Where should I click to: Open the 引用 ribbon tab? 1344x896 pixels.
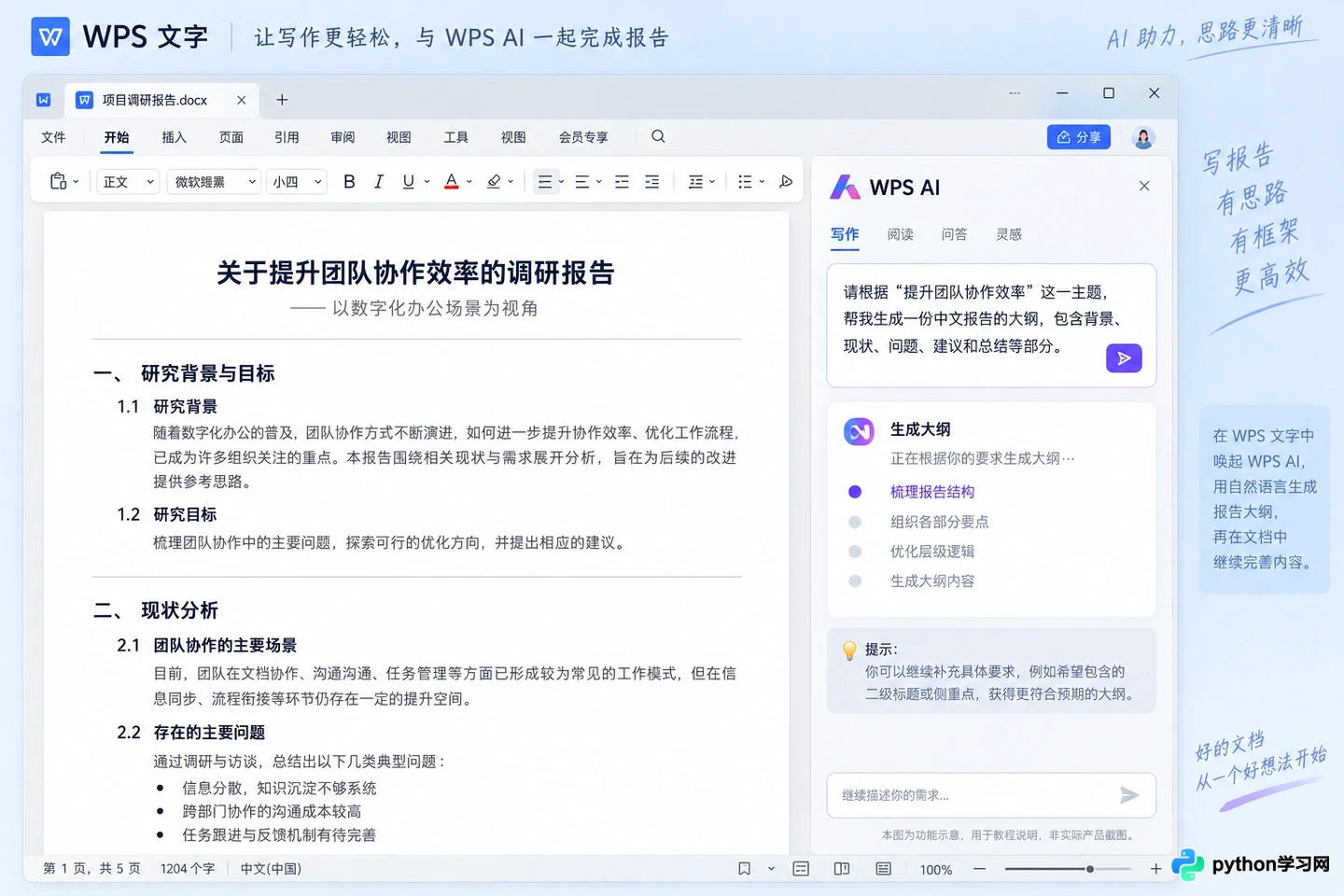[287, 137]
